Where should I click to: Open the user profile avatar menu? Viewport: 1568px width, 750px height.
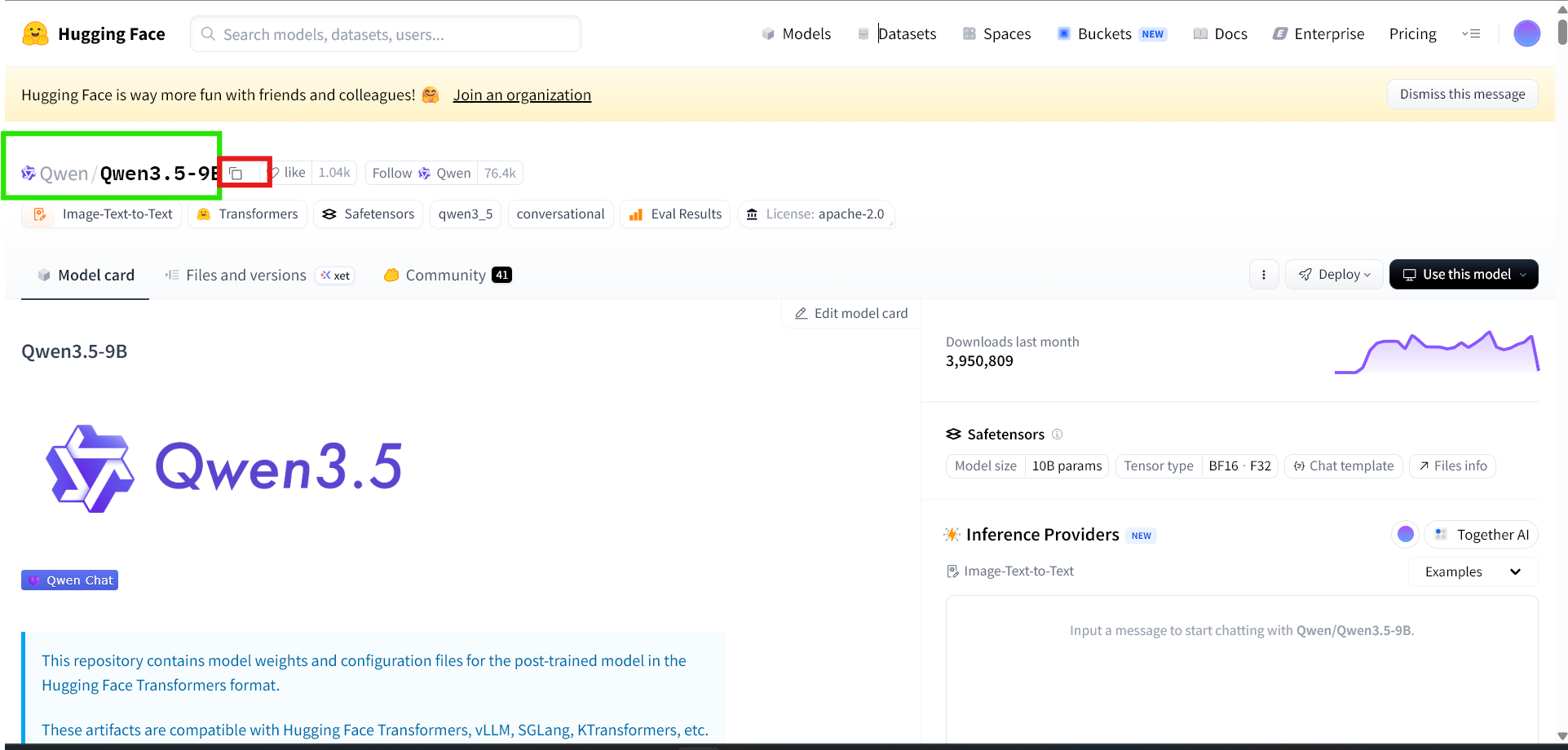tap(1526, 33)
